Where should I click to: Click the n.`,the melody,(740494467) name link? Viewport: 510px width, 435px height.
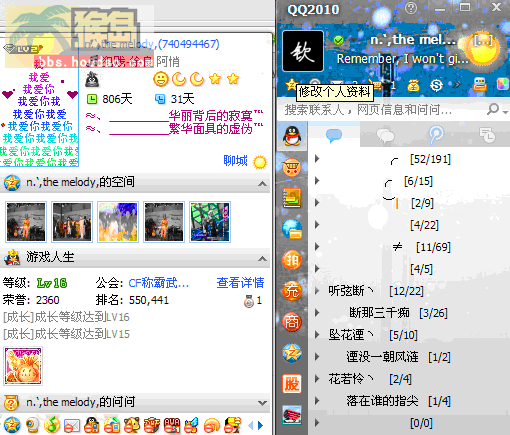[x=152, y=43]
